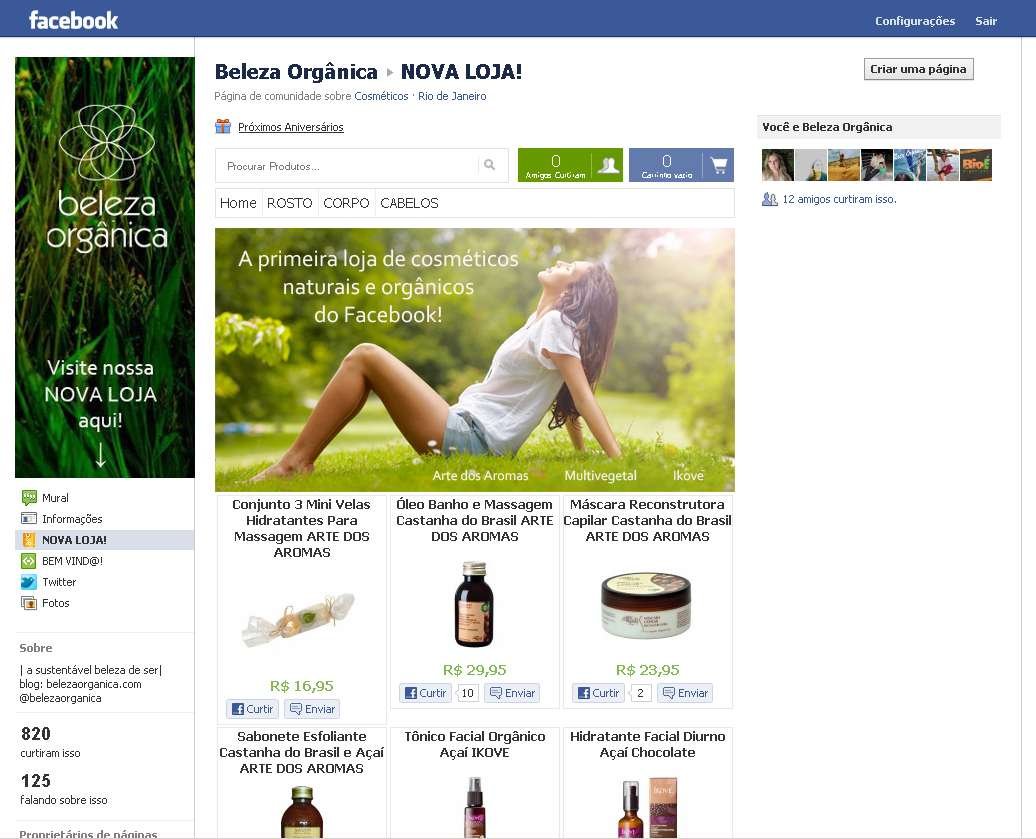Open the ROSTO category tab
This screenshot has height=839, width=1036.
pyautogui.click(x=289, y=203)
